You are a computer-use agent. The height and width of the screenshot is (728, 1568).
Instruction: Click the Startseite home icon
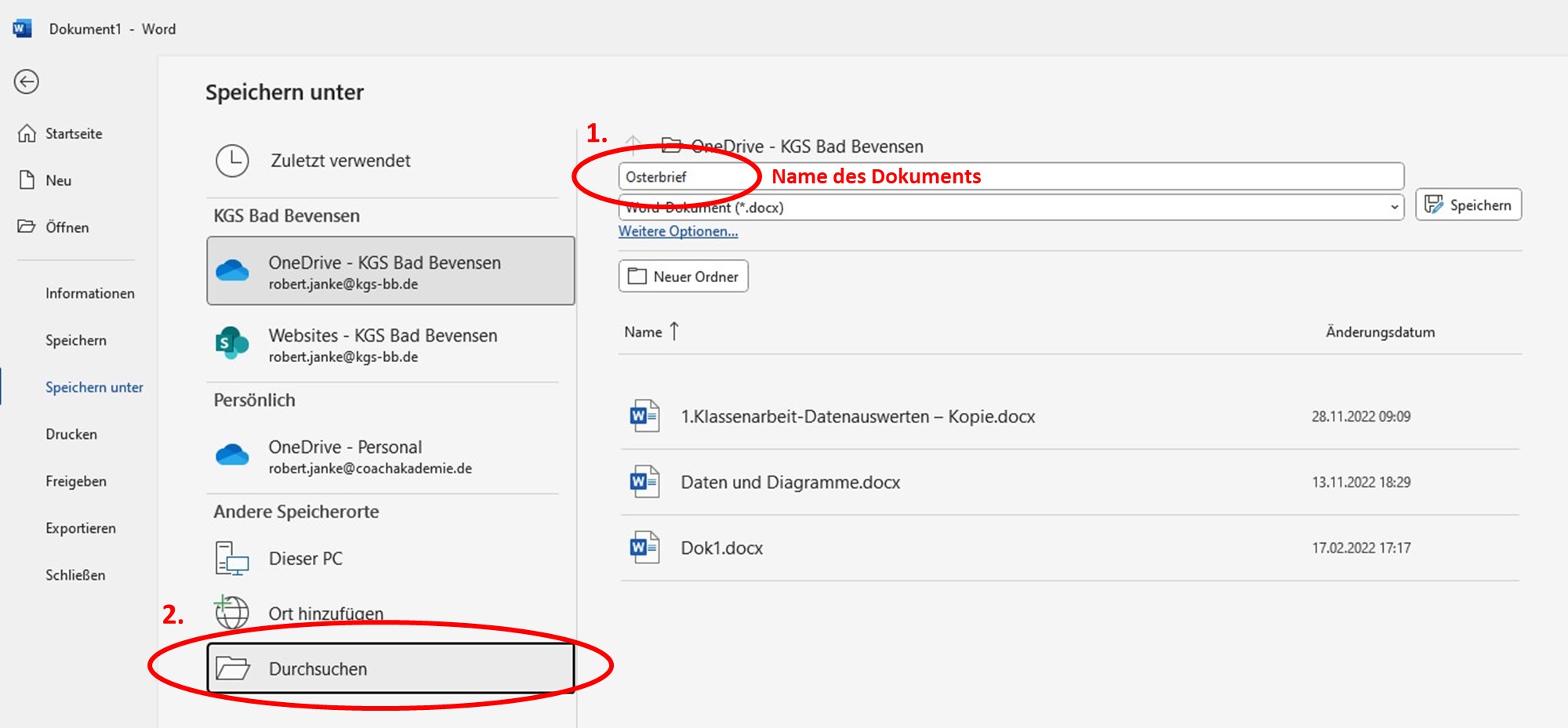tap(27, 134)
